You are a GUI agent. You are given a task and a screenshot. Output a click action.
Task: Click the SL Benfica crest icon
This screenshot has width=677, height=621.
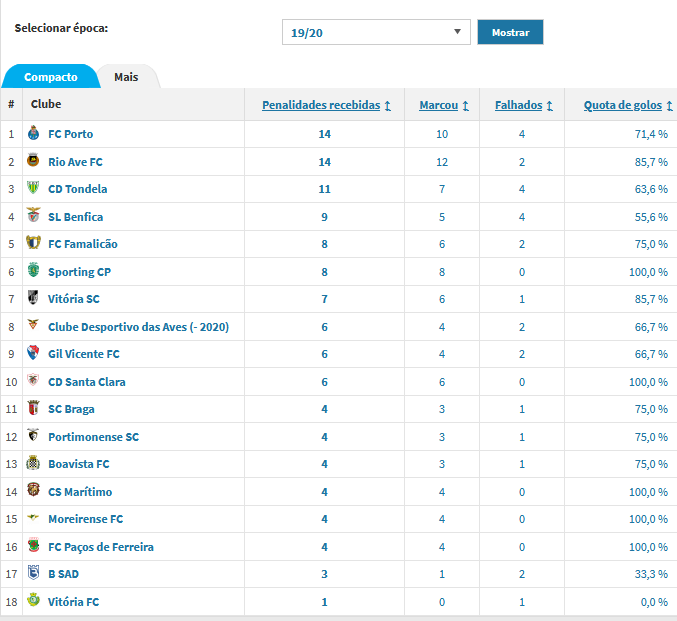33,215
